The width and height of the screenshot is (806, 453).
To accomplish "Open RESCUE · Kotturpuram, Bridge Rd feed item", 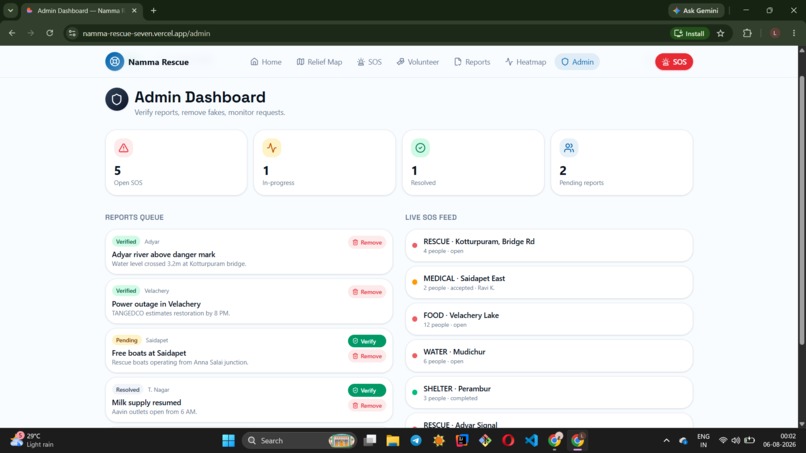I will [x=548, y=245].
